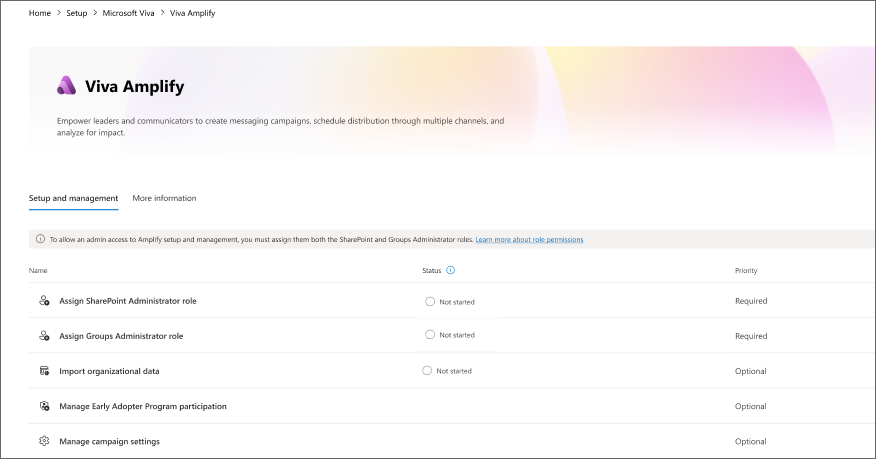
Task: Click the Assign SharePoint Administrator role row icon
Action: 44,300
